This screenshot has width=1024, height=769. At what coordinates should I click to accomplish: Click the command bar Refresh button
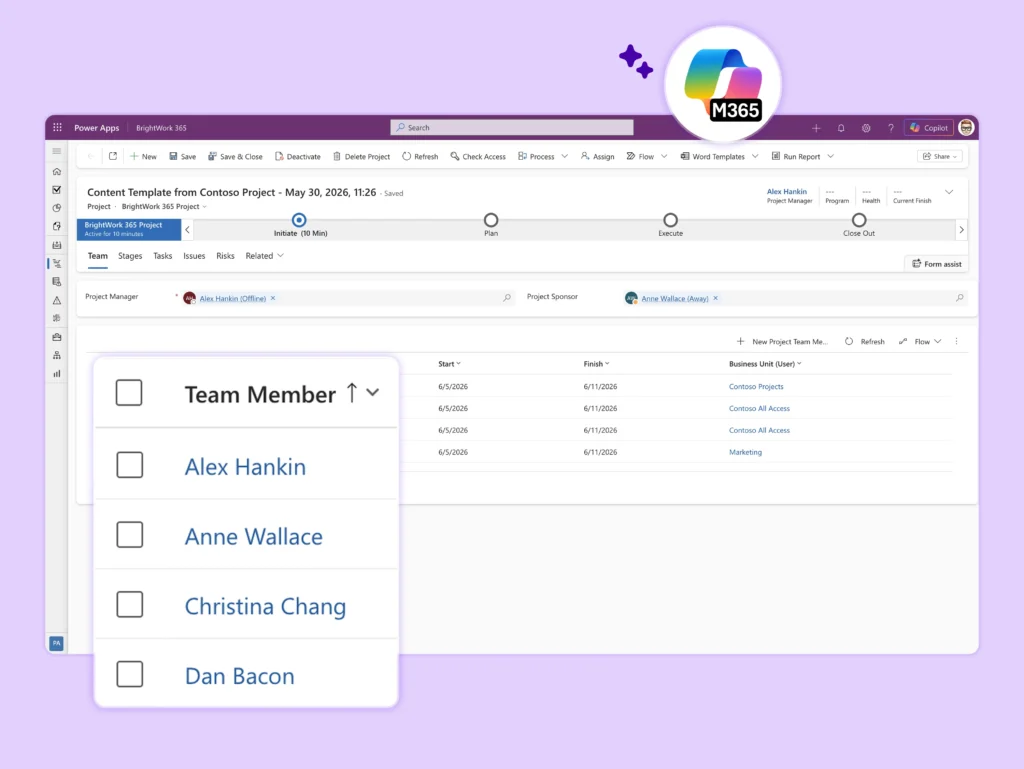420,157
